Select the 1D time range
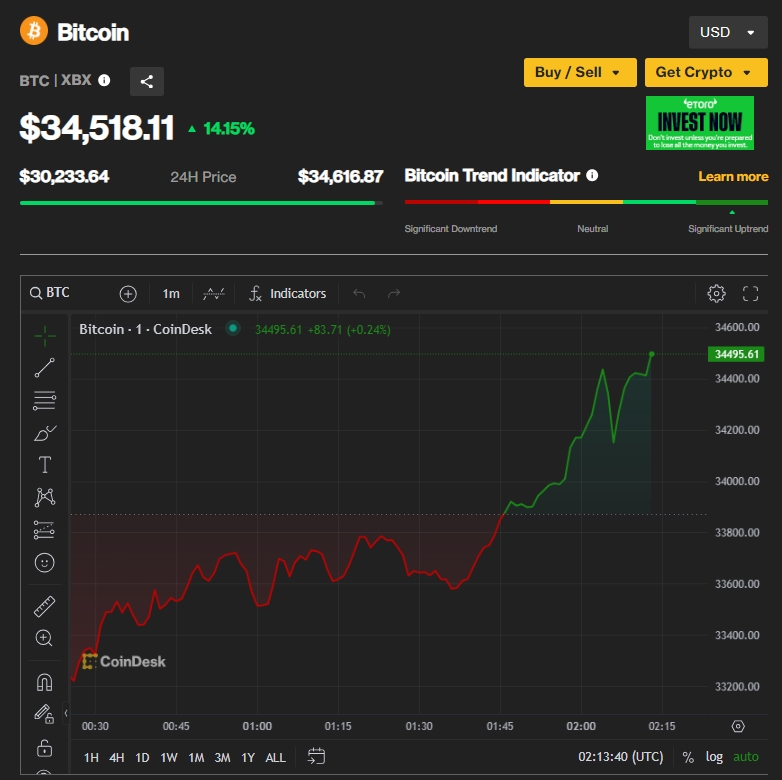 pos(142,758)
